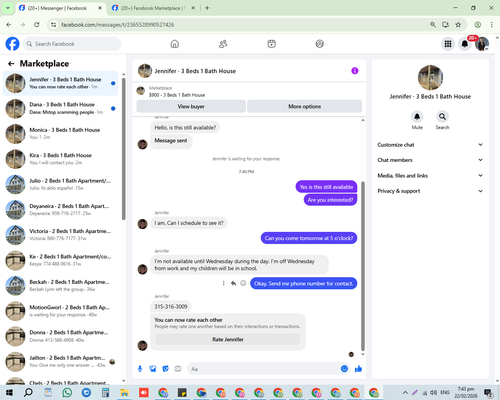Open Kira's conversation in chat list

(61, 159)
